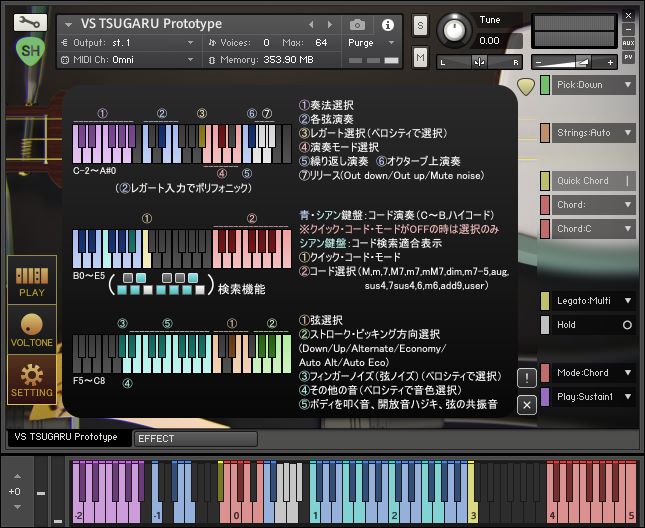Image resolution: width=645 pixels, height=528 pixels.
Task: Select the EFFECT tab
Action: (x=195, y=439)
